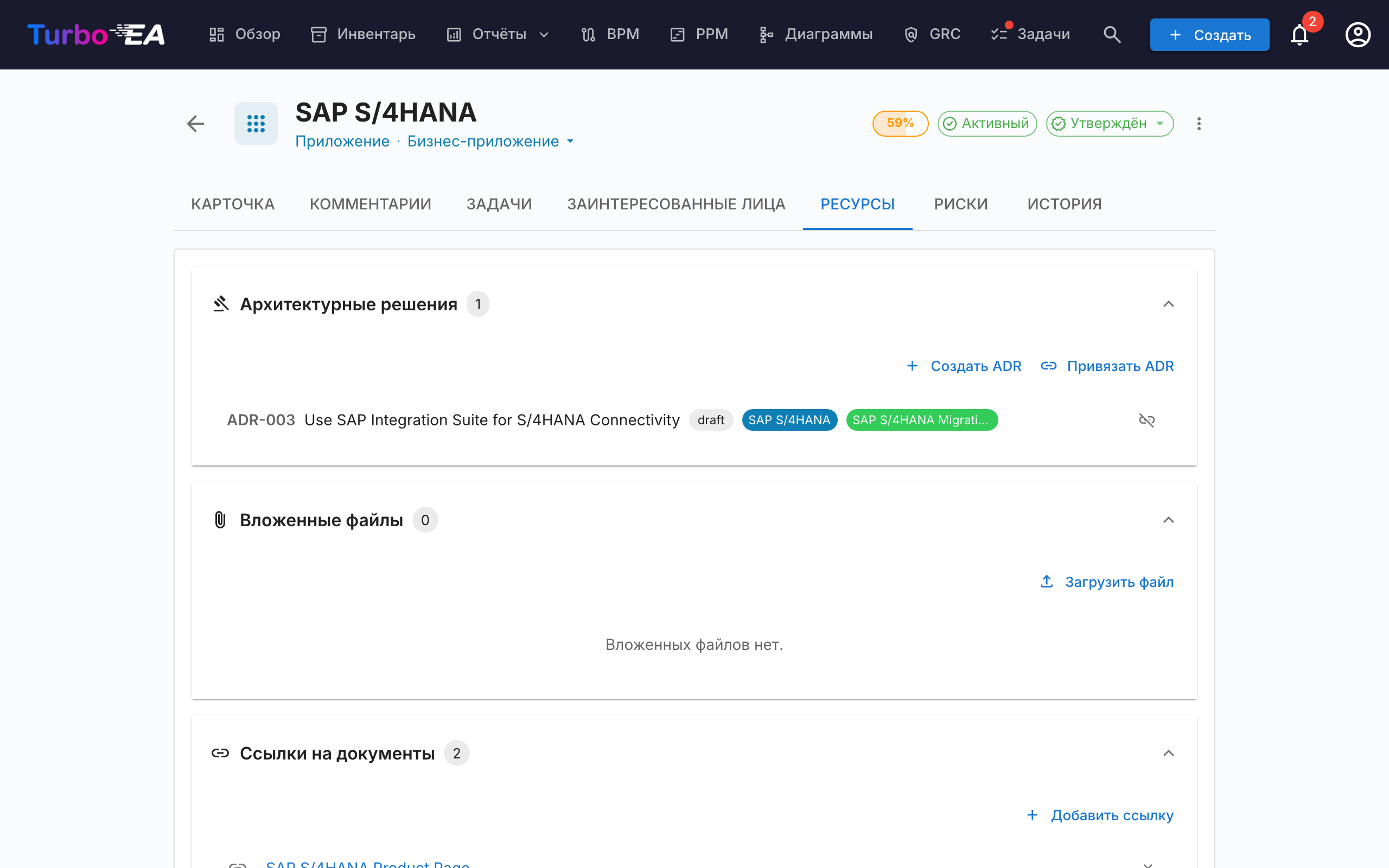The image size is (1389, 868).
Task: Switch to the Заинтересованные лица tab
Action: [x=676, y=204]
